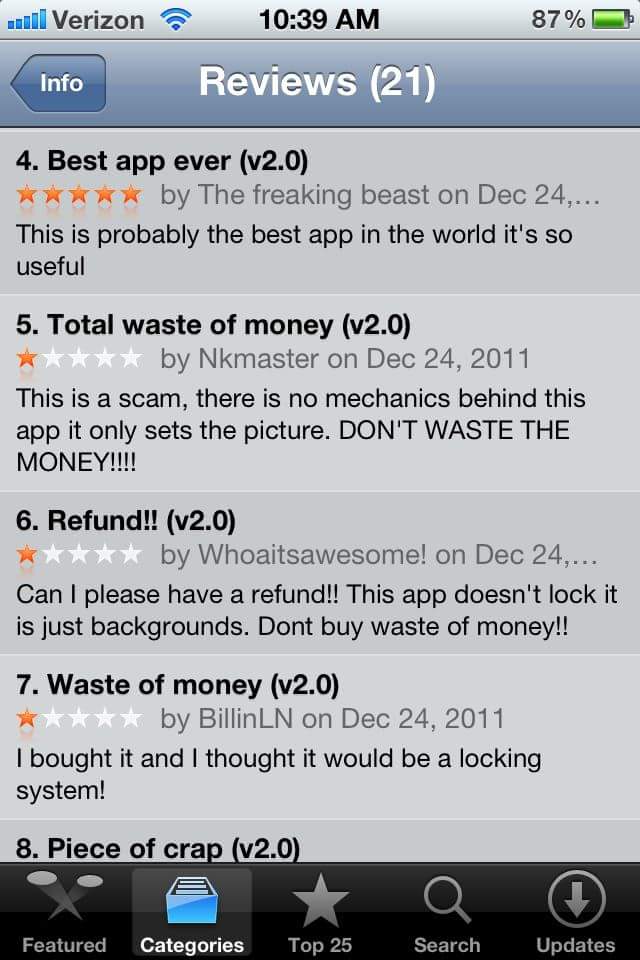Image resolution: width=640 pixels, height=960 pixels.
Task: Tap the one-star rating by Nkmaster
Action: 79,359
